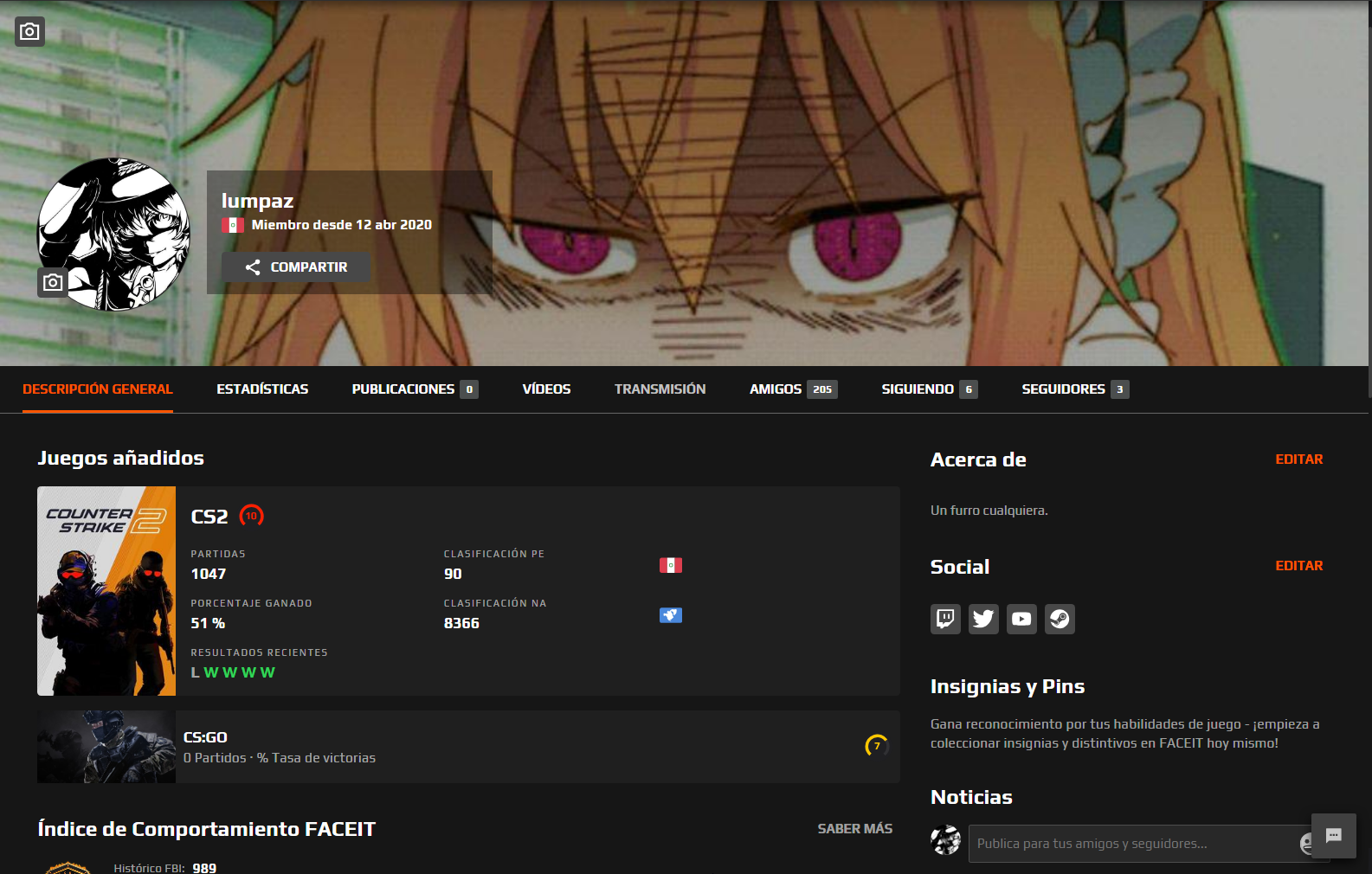Click the Publicaciones count badge 0

[x=469, y=389]
